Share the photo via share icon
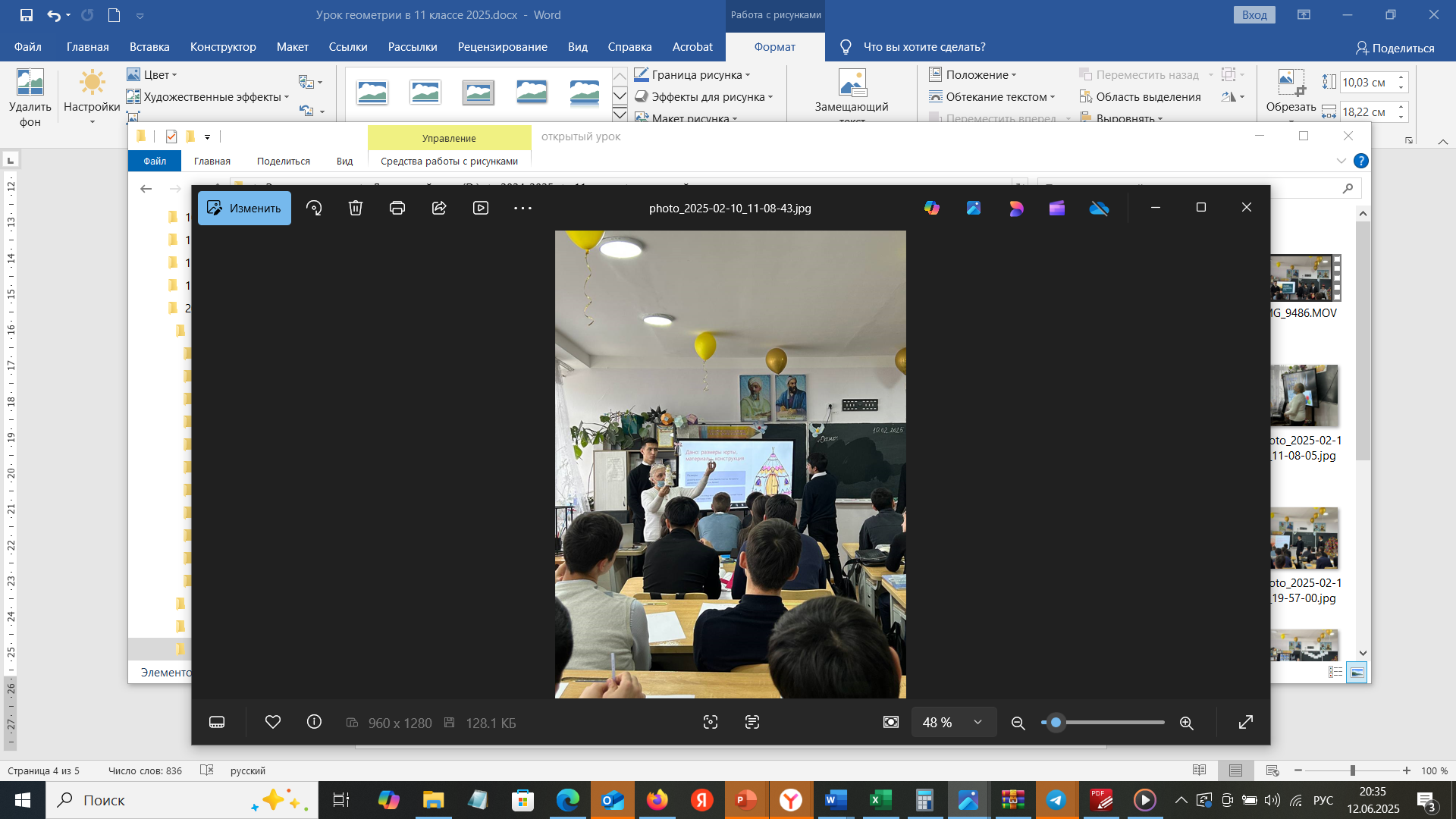The width and height of the screenshot is (1456, 819). pyautogui.click(x=439, y=208)
